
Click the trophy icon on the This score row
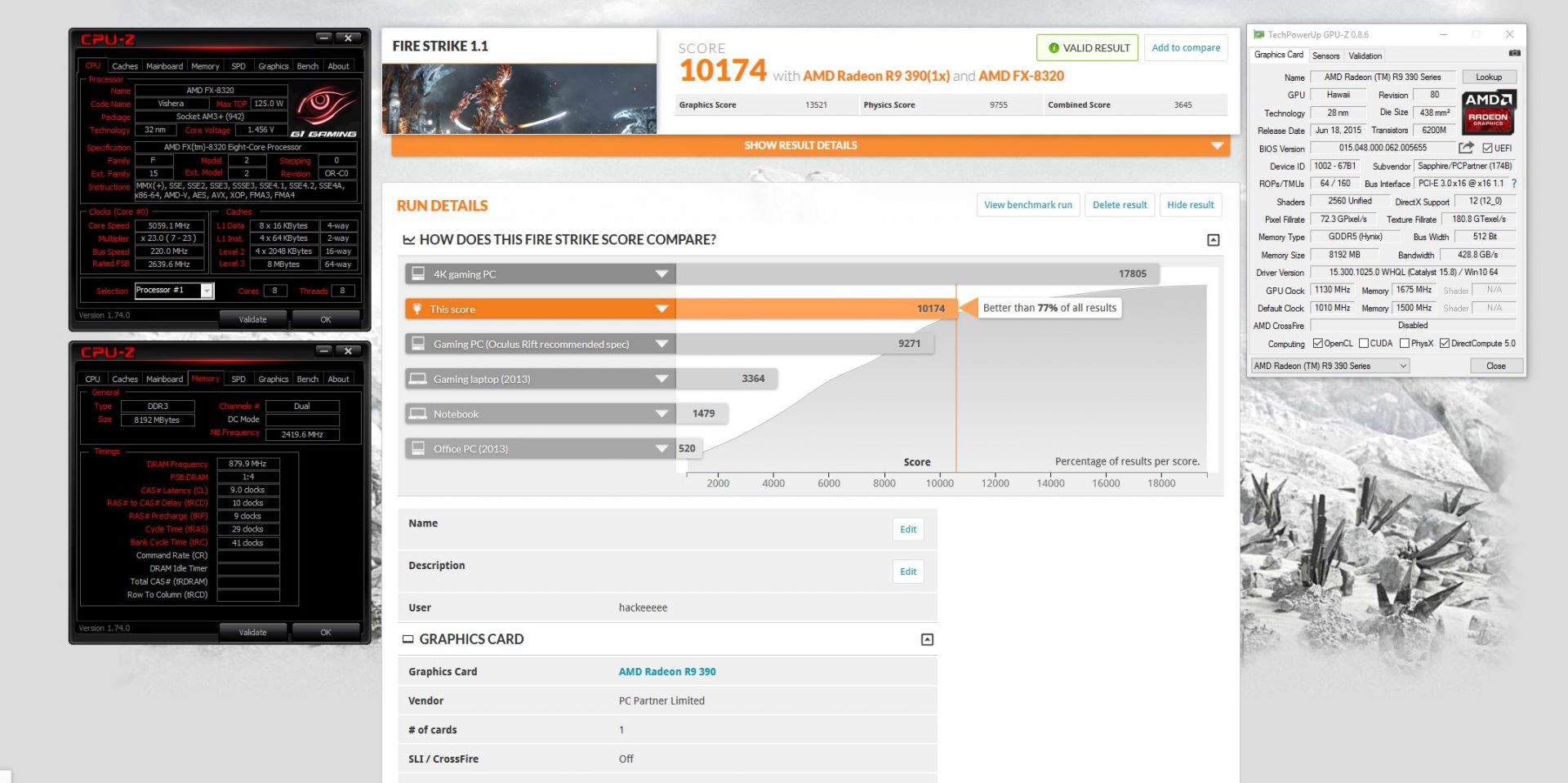(417, 309)
